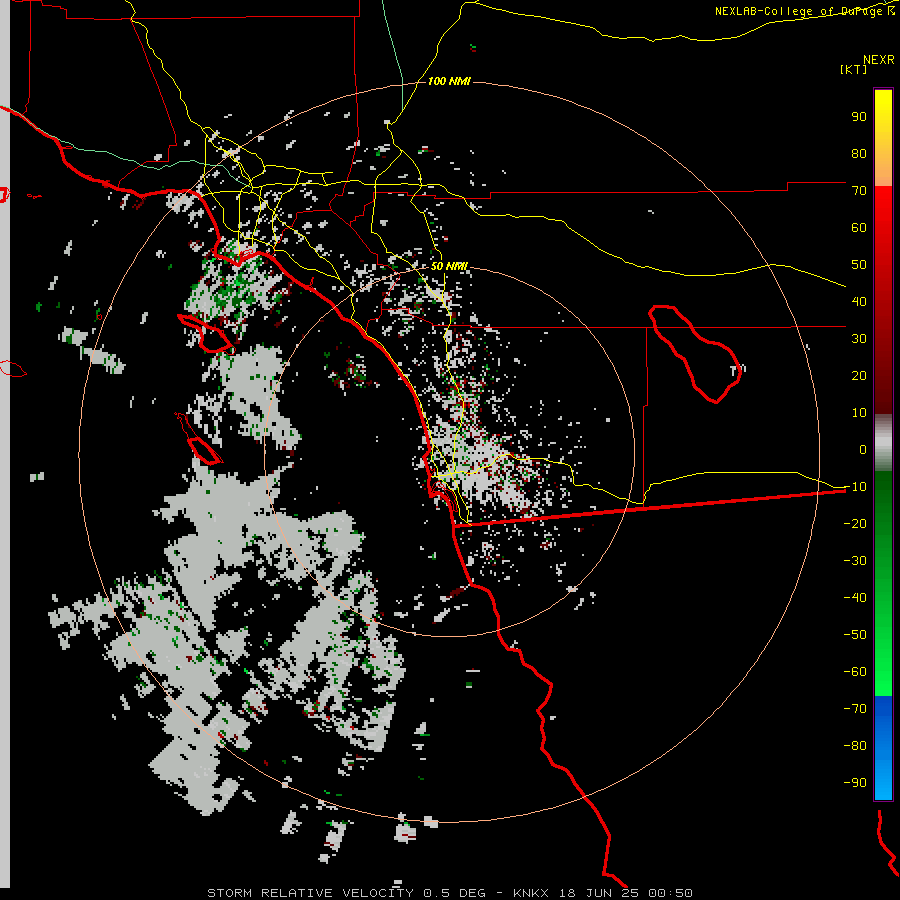Click the -80 value on velocity scale
Image resolution: width=900 pixels, height=900 pixels.
click(855, 746)
